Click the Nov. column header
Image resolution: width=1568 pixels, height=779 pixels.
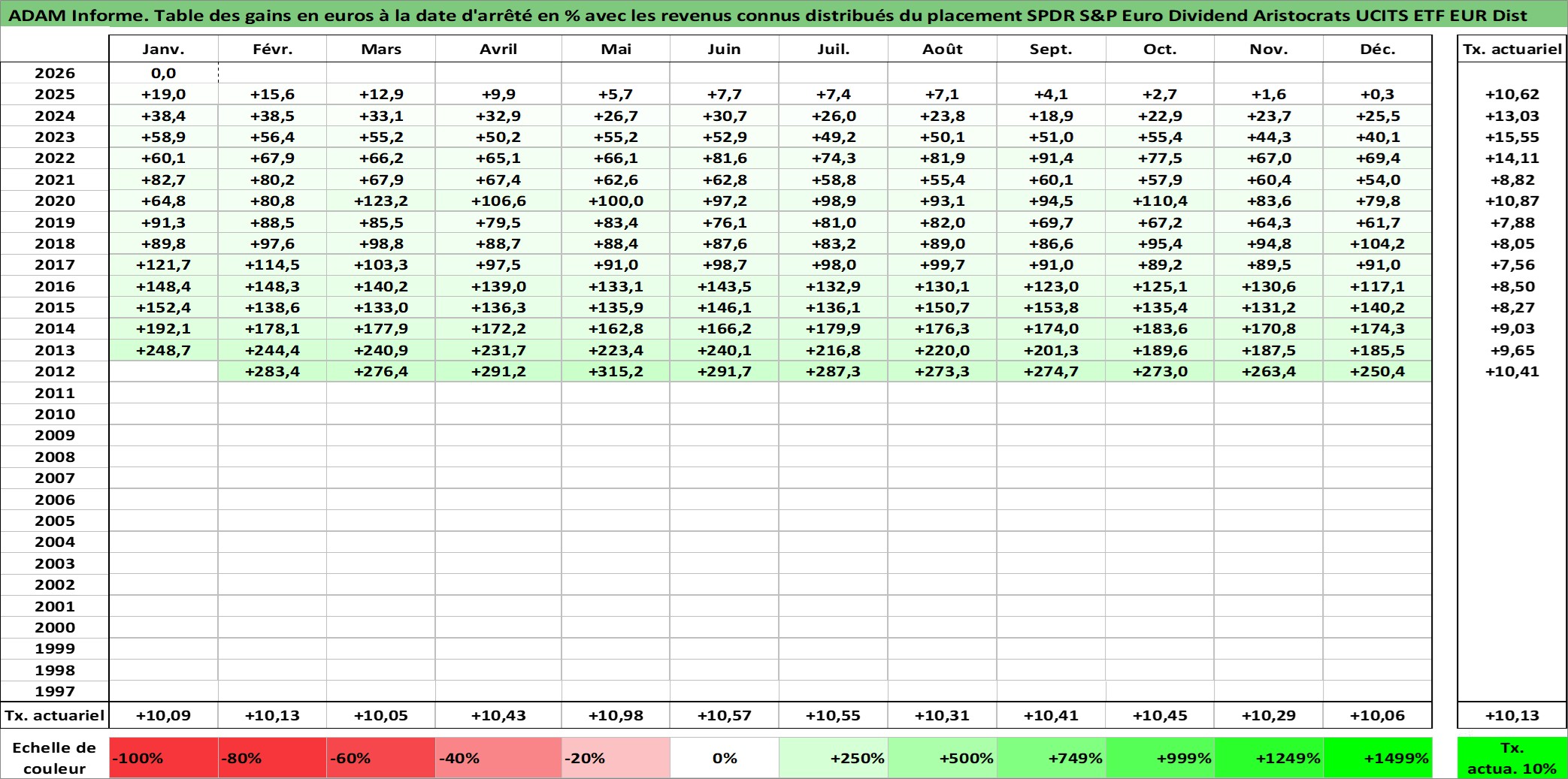pos(1269,49)
